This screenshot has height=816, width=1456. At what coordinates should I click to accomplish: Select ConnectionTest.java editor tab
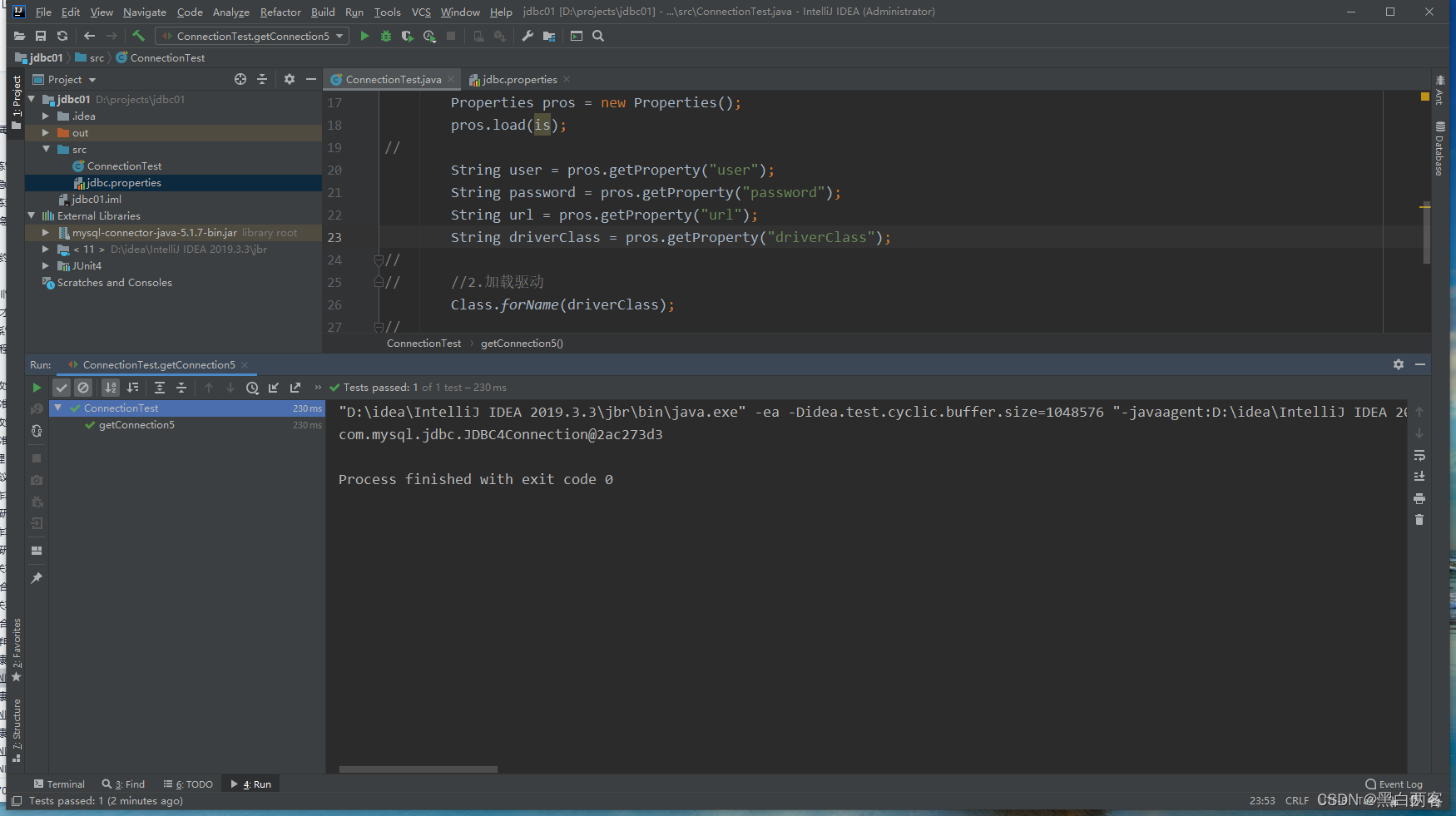393,79
